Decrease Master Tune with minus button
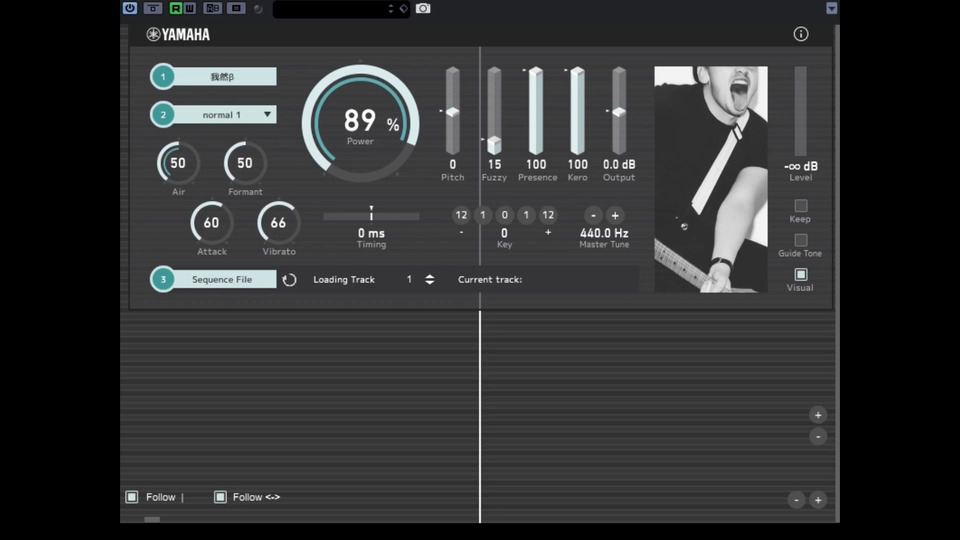Image resolution: width=960 pixels, height=540 pixels. (x=593, y=216)
